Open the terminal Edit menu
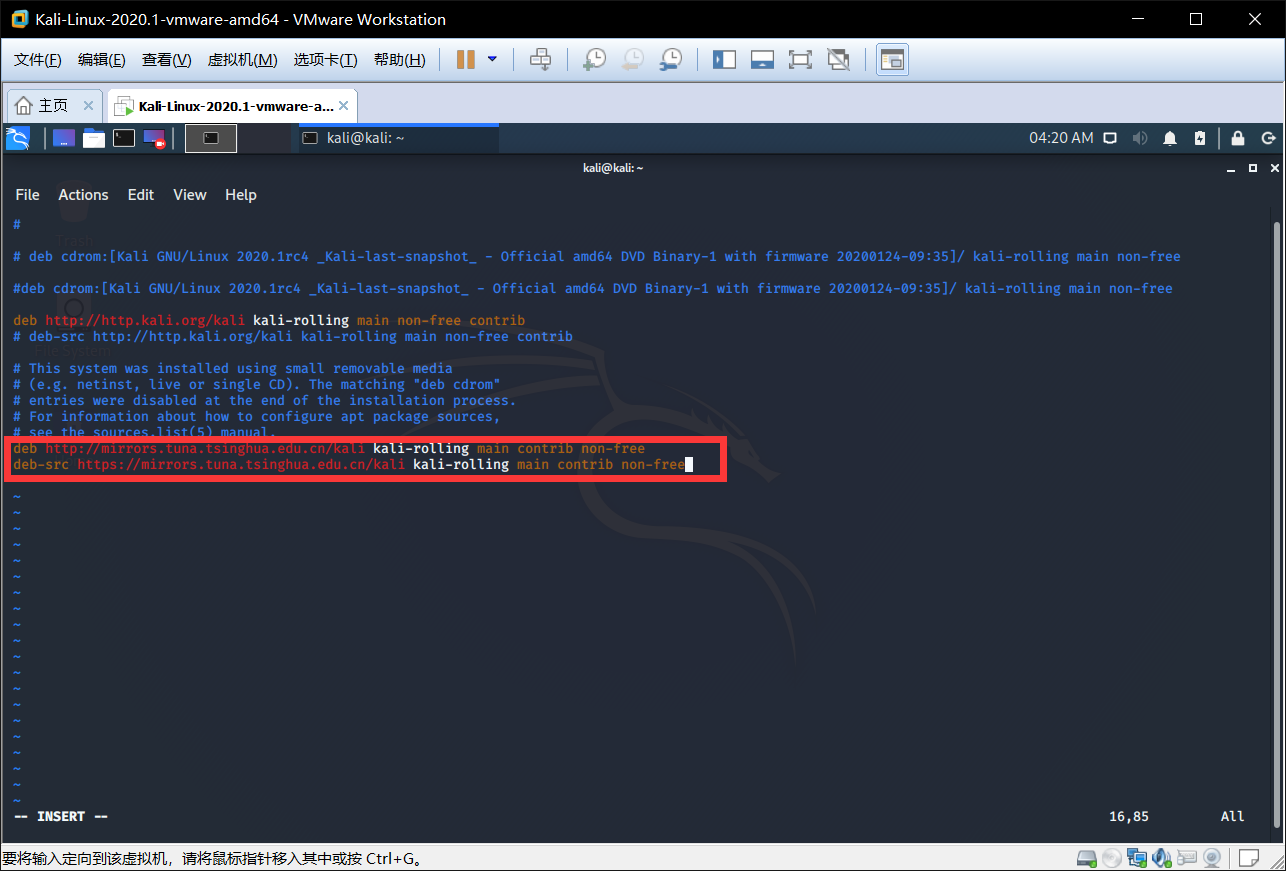This screenshot has height=871, width=1286. click(x=141, y=195)
